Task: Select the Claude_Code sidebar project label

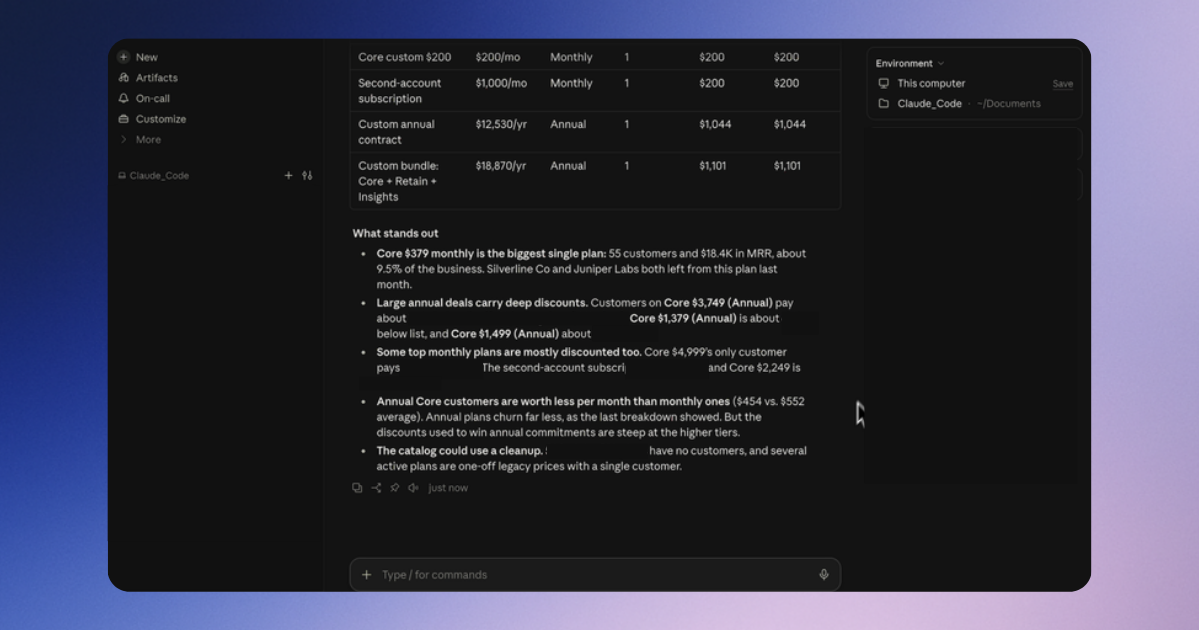Action: point(159,175)
